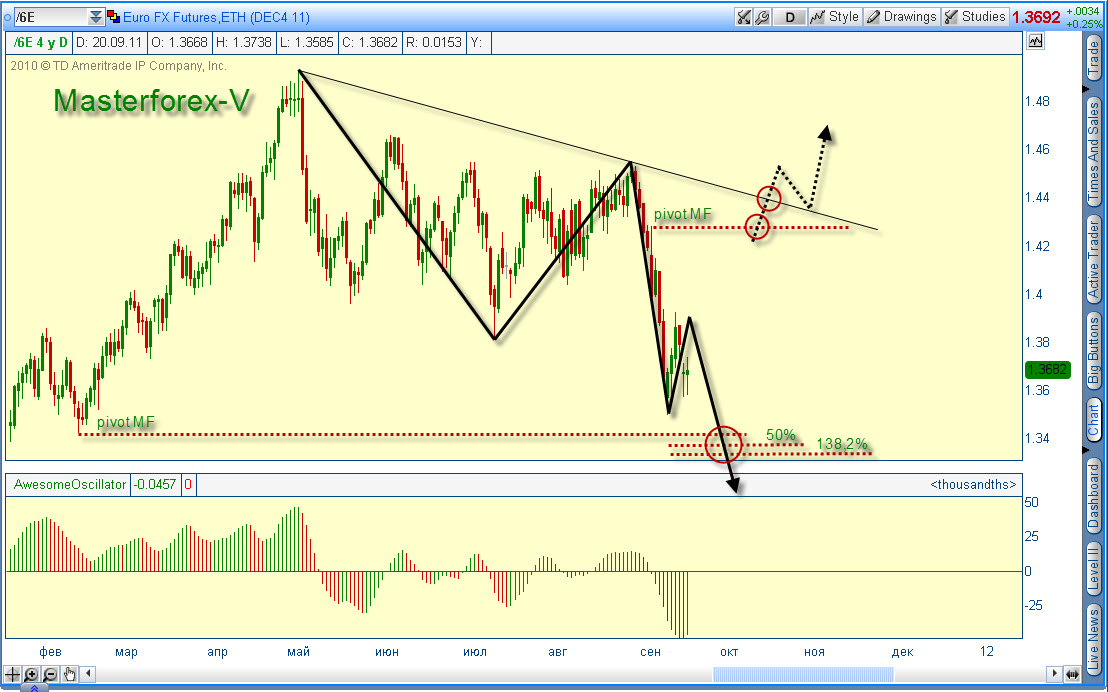The image size is (1108, 692).
Task: Toggle the Big Buttons side panel
Action: [x=1094, y=352]
